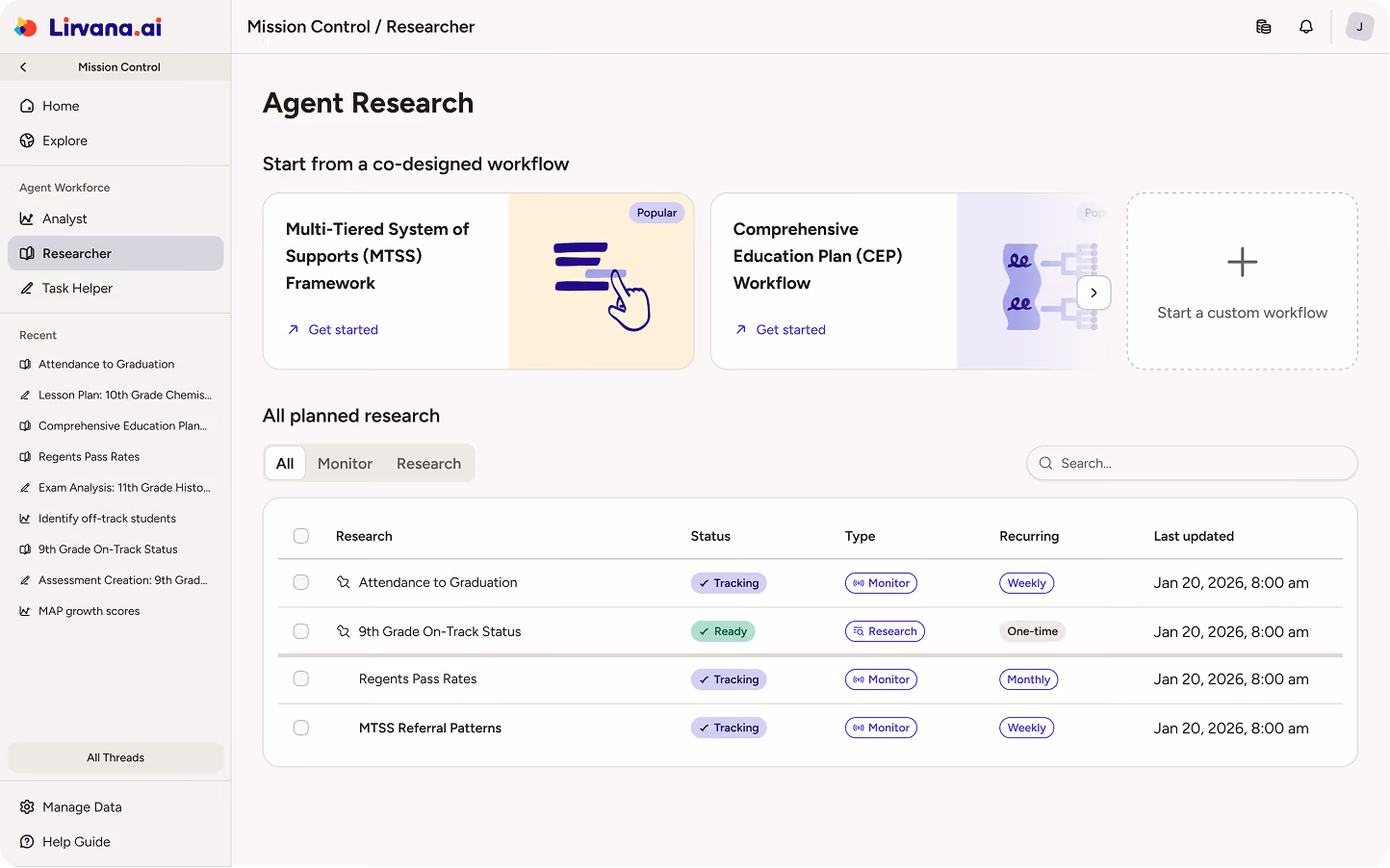This screenshot has height=868, width=1390.
Task: Start a custom workflow
Action: click(1242, 281)
